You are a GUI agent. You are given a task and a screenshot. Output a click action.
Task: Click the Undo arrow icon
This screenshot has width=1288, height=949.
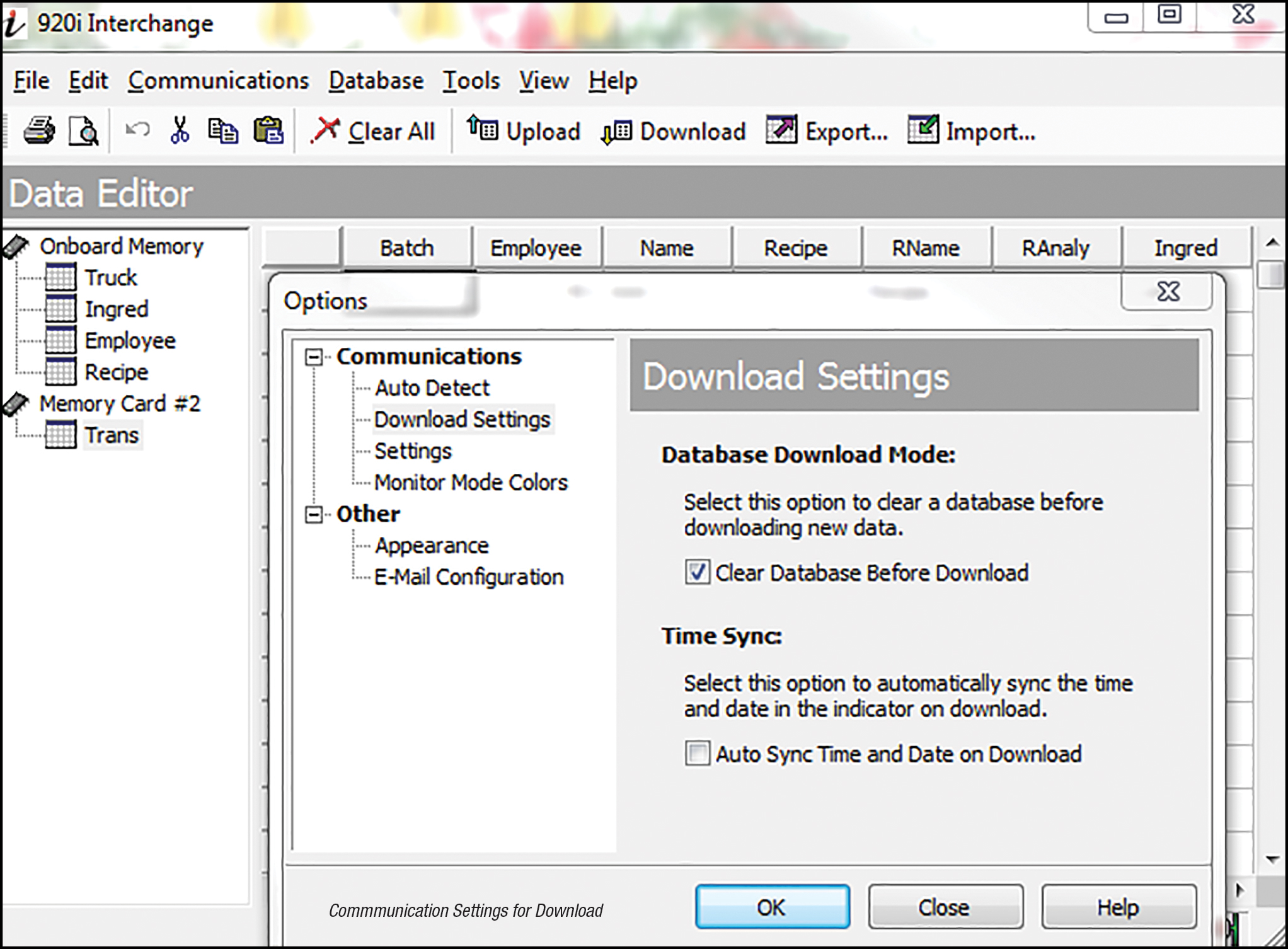click(137, 130)
